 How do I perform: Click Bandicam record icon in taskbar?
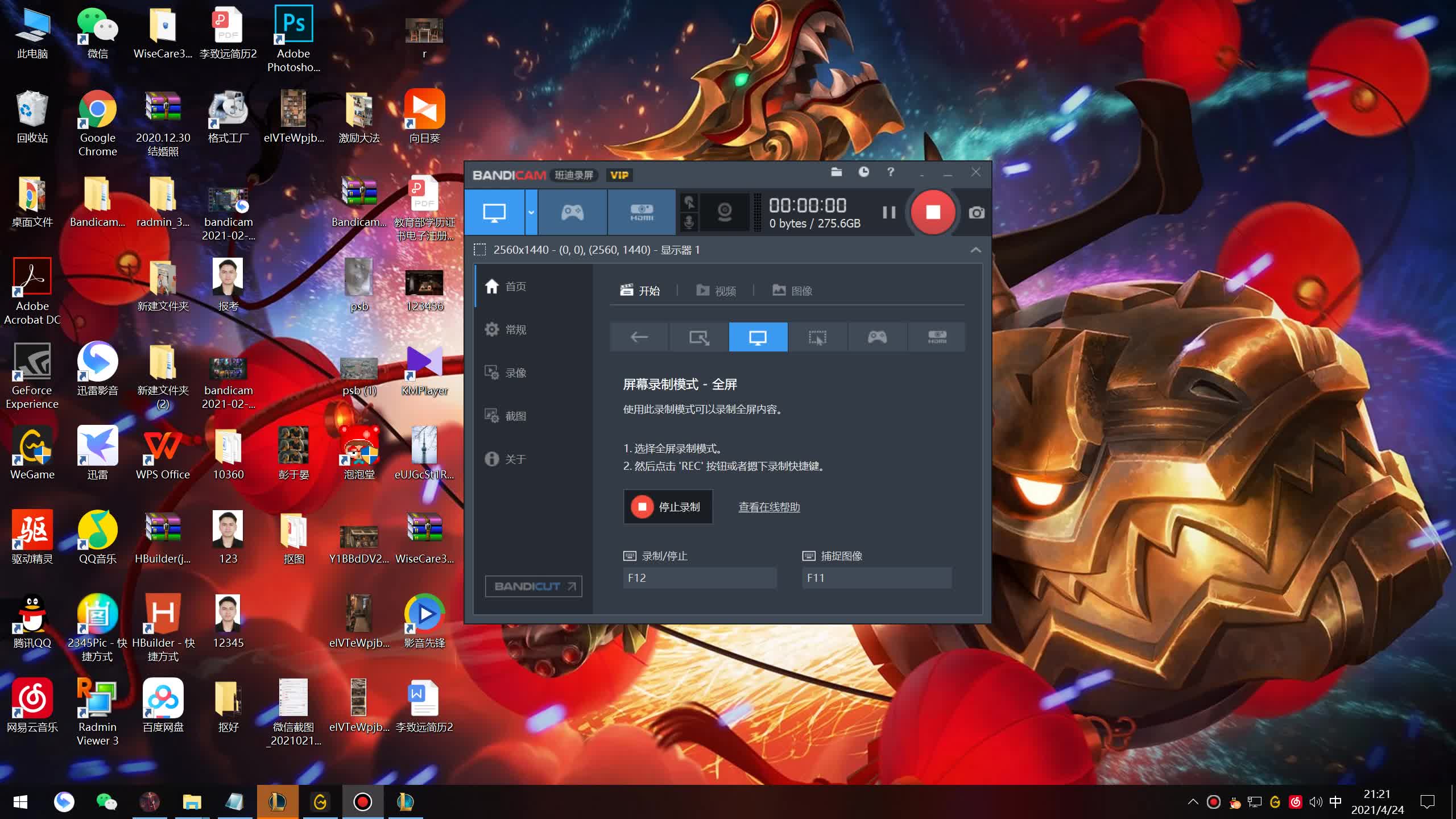point(363,802)
